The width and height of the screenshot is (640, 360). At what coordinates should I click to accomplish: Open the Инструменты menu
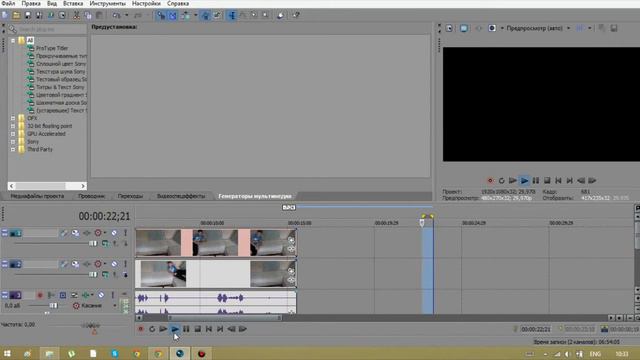click(x=108, y=3)
